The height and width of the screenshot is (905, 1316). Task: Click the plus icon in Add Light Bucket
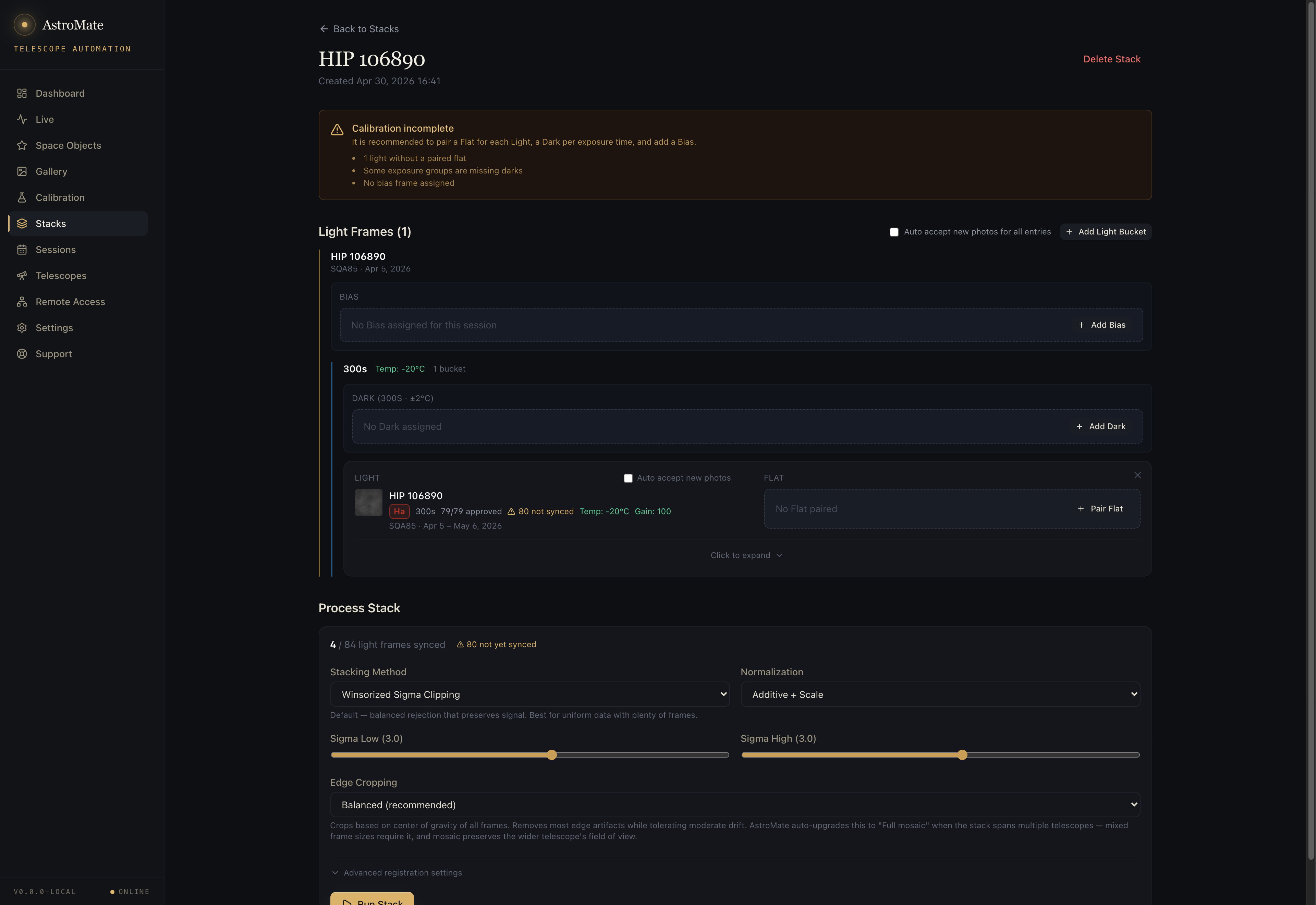pyautogui.click(x=1069, y=232)
